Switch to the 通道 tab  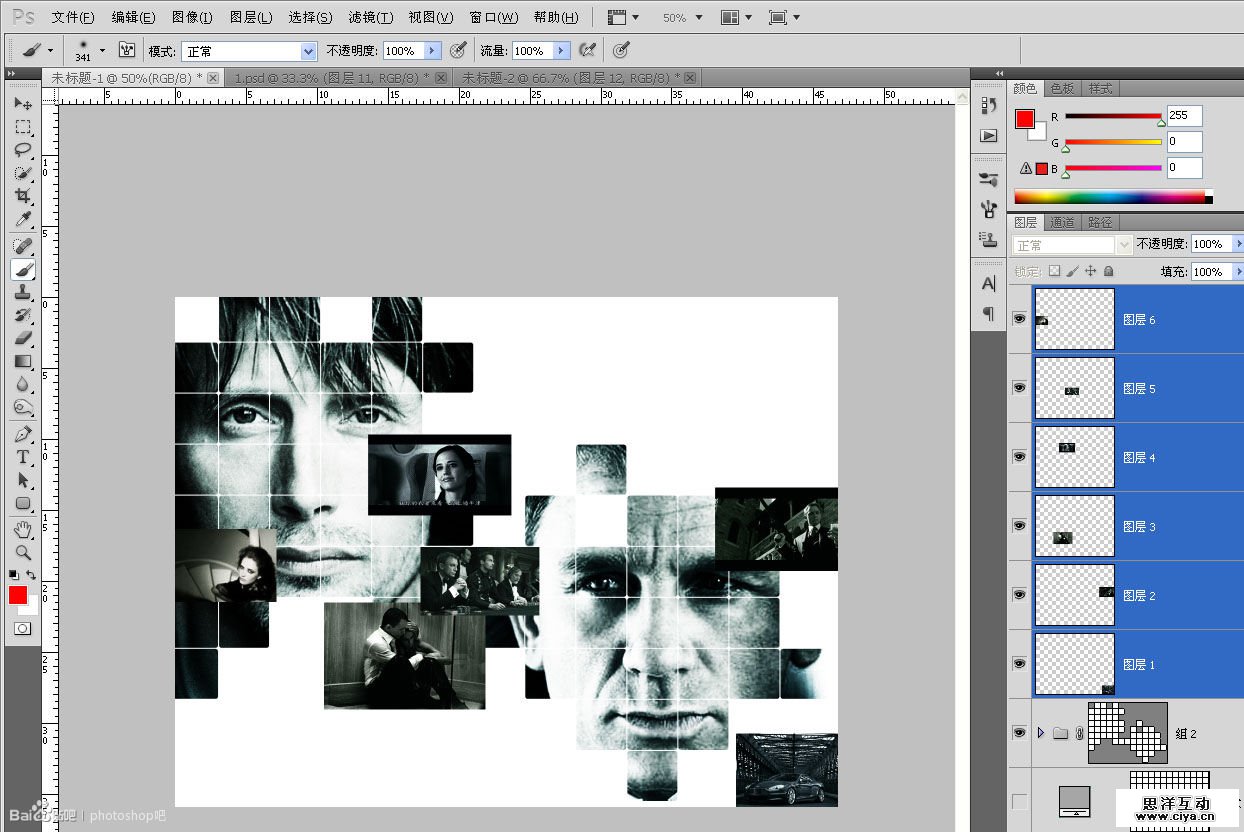coord(1062,222)
